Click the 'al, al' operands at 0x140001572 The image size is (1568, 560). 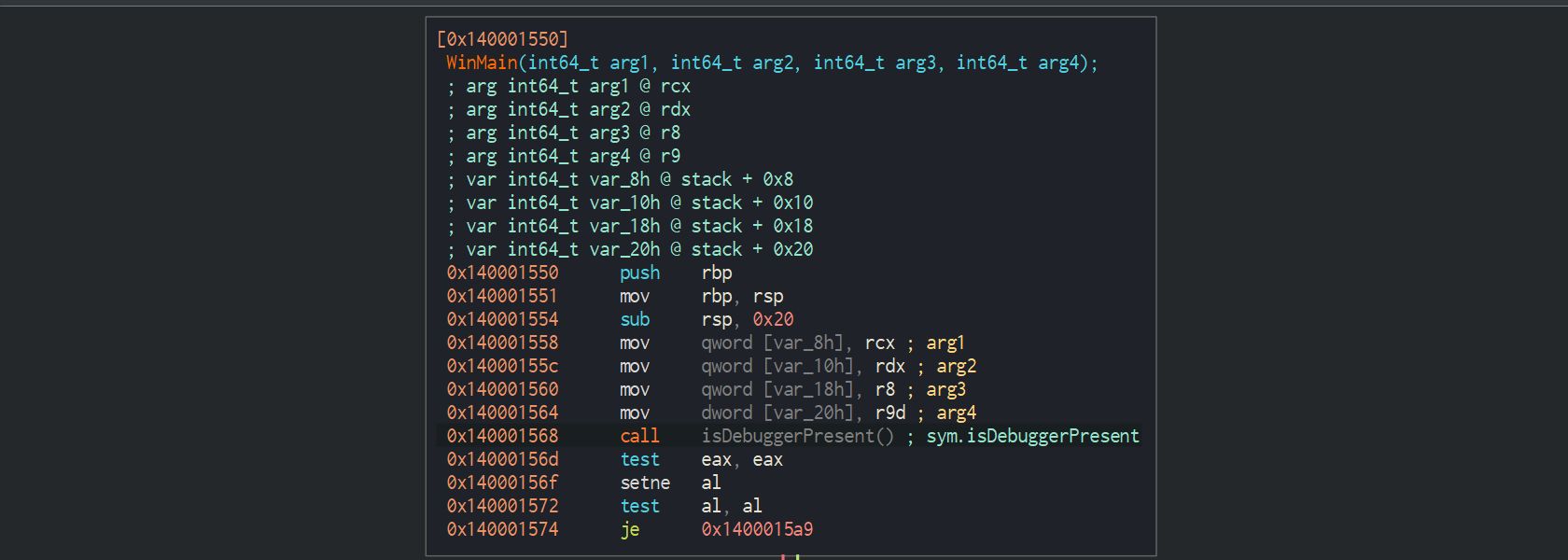tap(732, 506)
